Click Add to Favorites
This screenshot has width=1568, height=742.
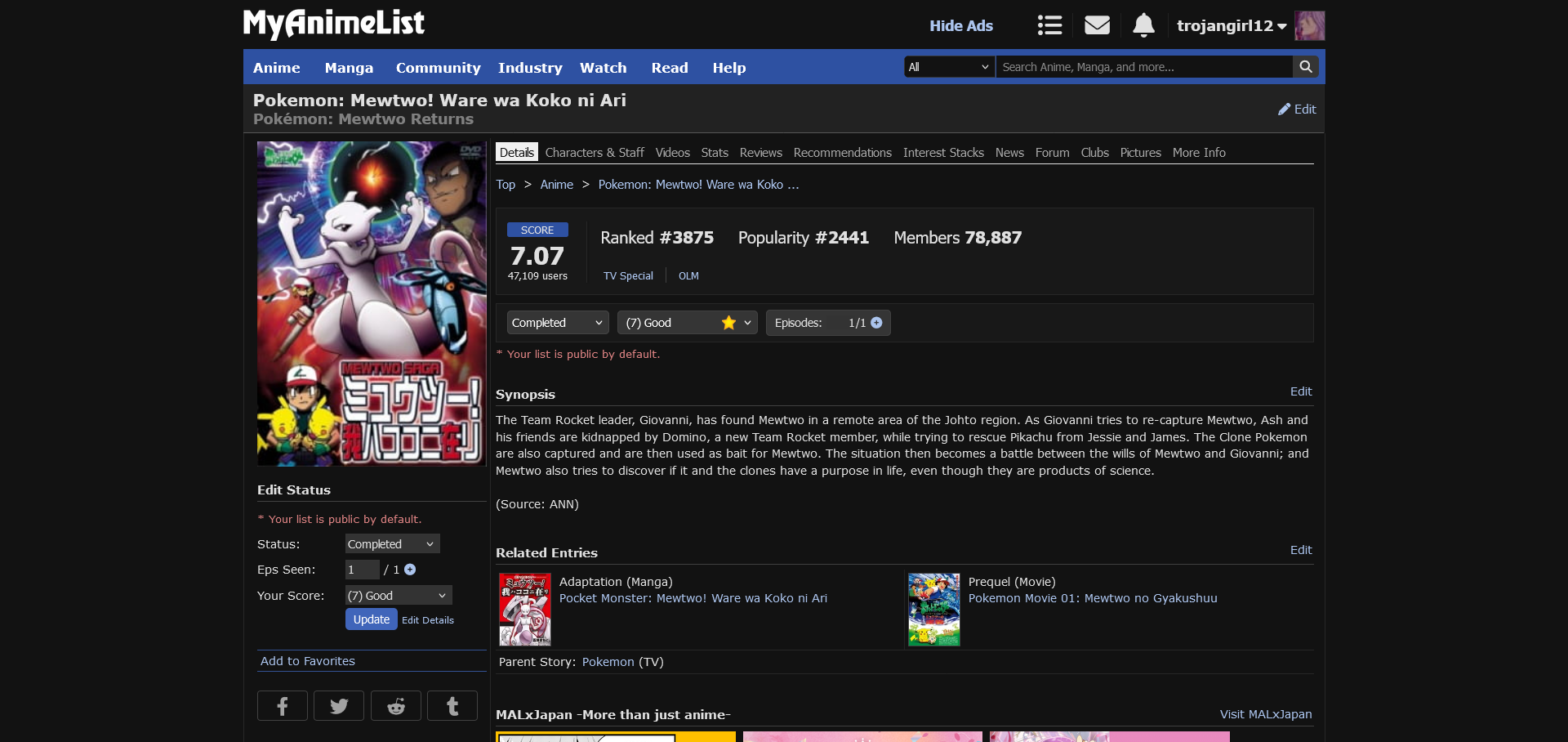coord(308,661)
